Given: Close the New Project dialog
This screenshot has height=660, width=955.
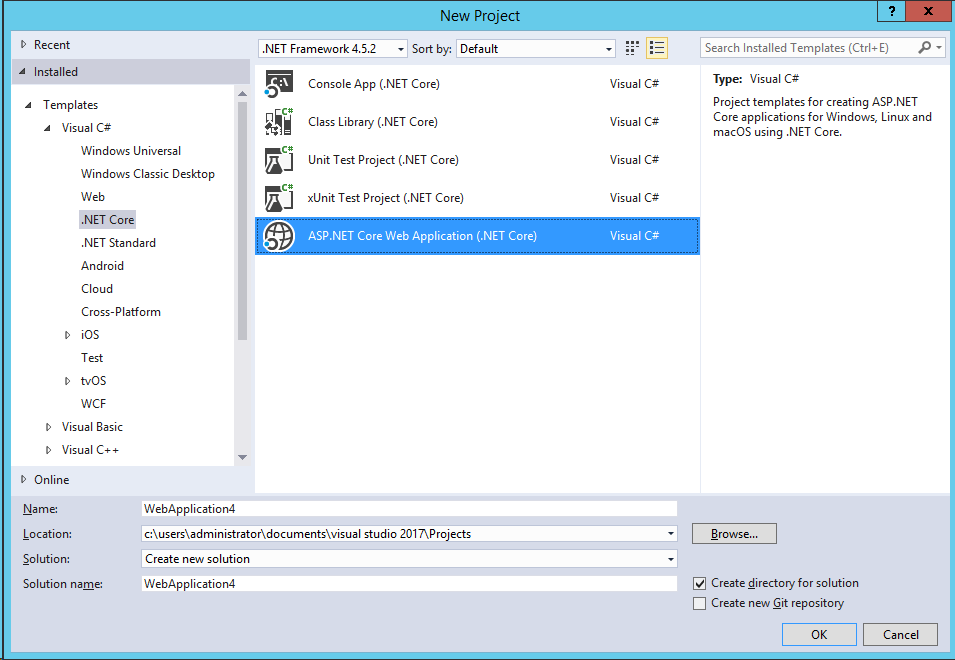Looking at the screenshot, I should coord(928,11).
